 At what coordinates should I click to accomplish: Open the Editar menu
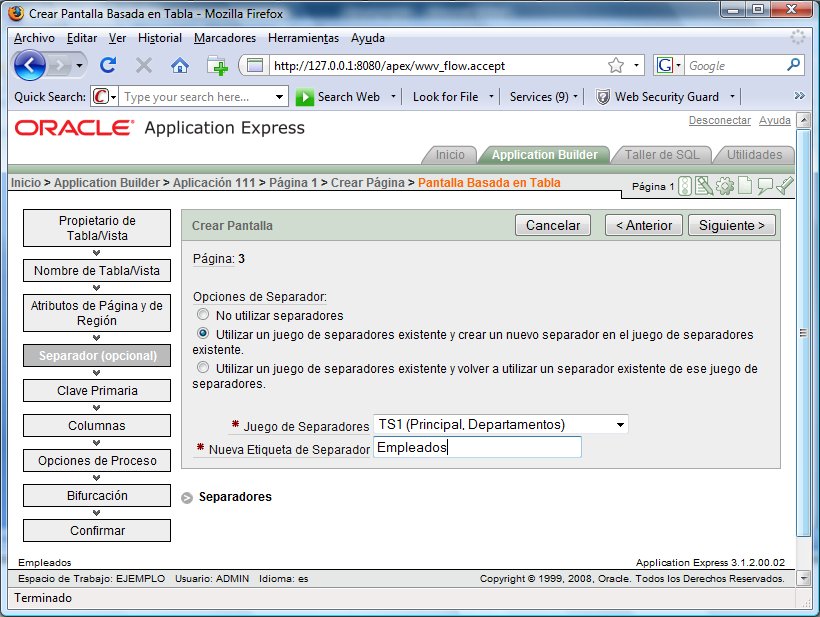click(x=82, y=38)
